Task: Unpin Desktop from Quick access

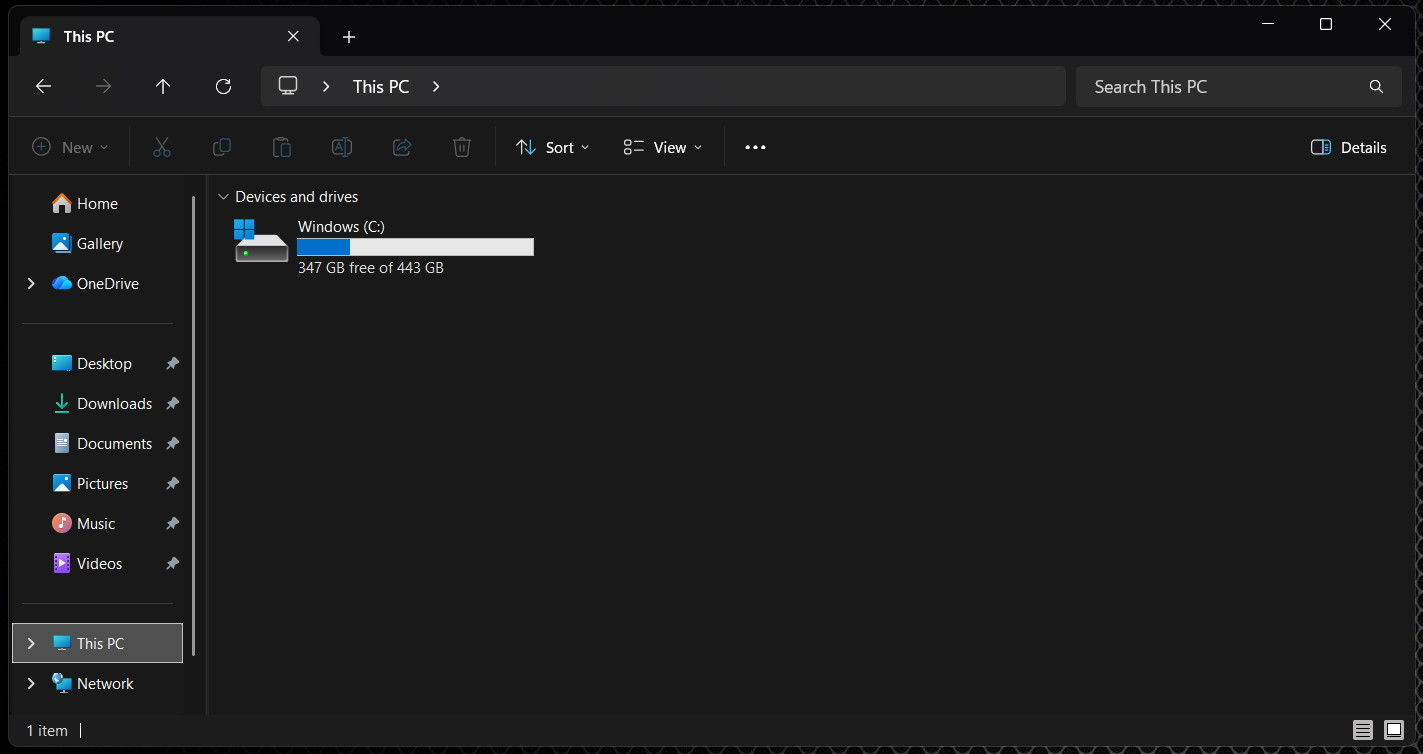Action: pyautogui.click(x=172, y=364)
